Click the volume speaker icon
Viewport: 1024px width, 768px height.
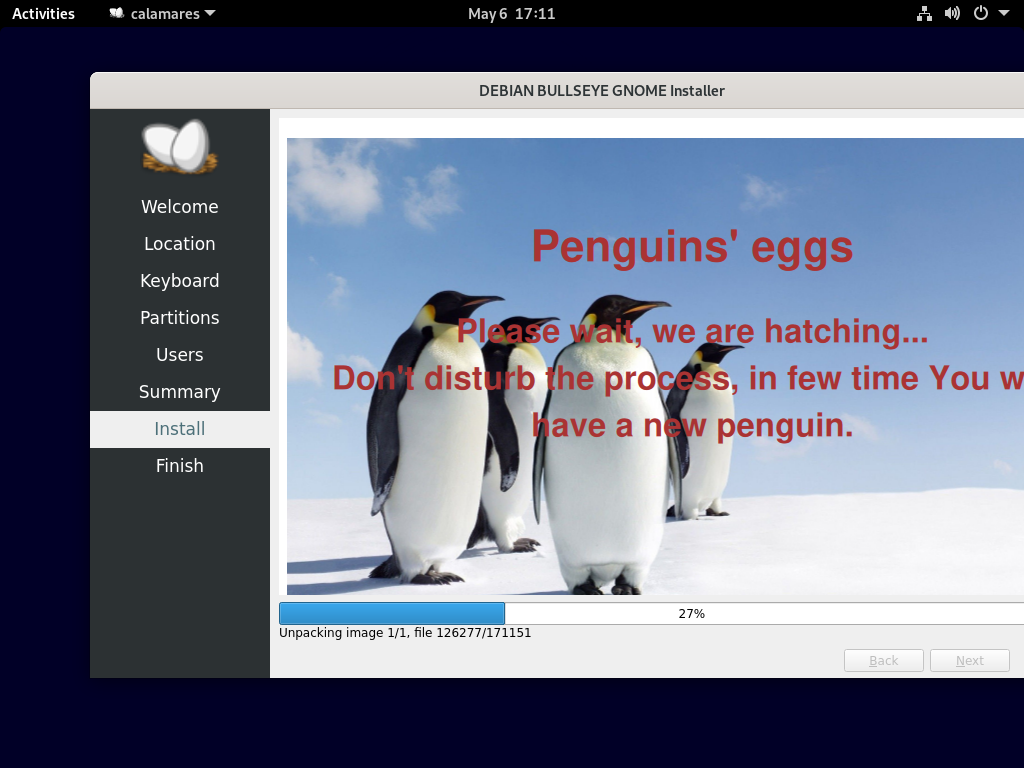point(951,14)
